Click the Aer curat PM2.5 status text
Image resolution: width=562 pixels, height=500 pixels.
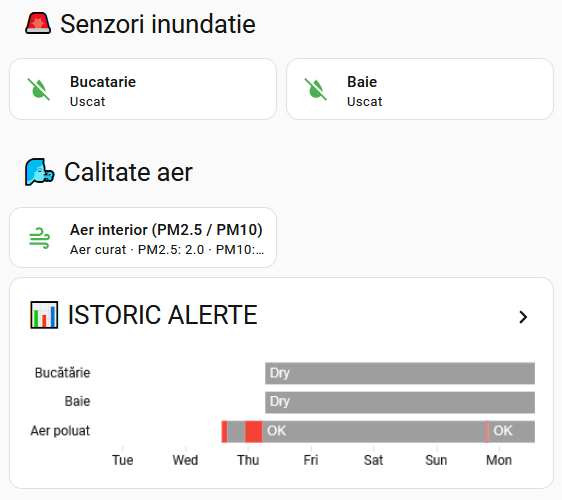coord(167,249)
